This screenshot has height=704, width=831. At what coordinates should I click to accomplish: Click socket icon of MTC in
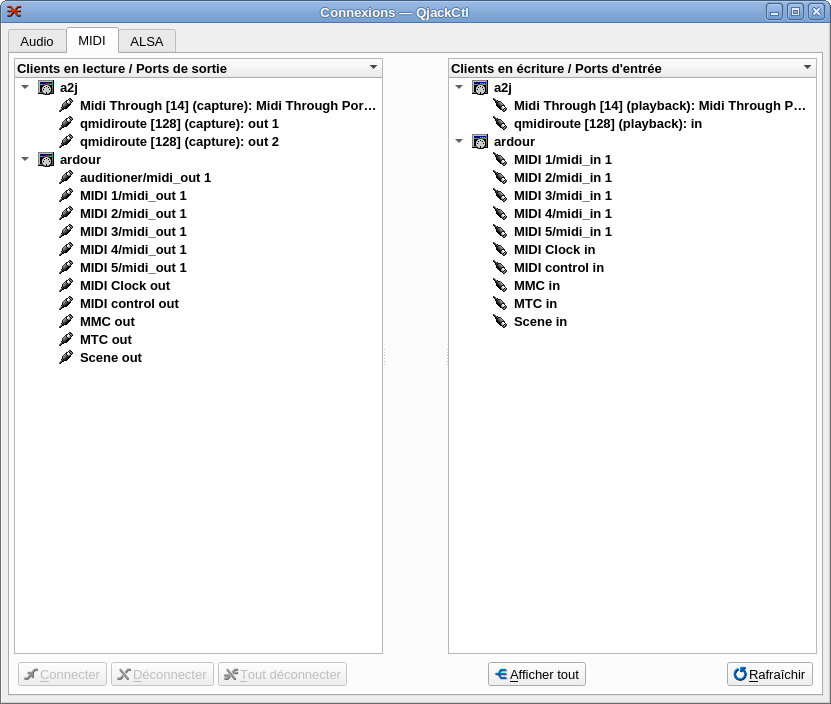click(500, 304)
